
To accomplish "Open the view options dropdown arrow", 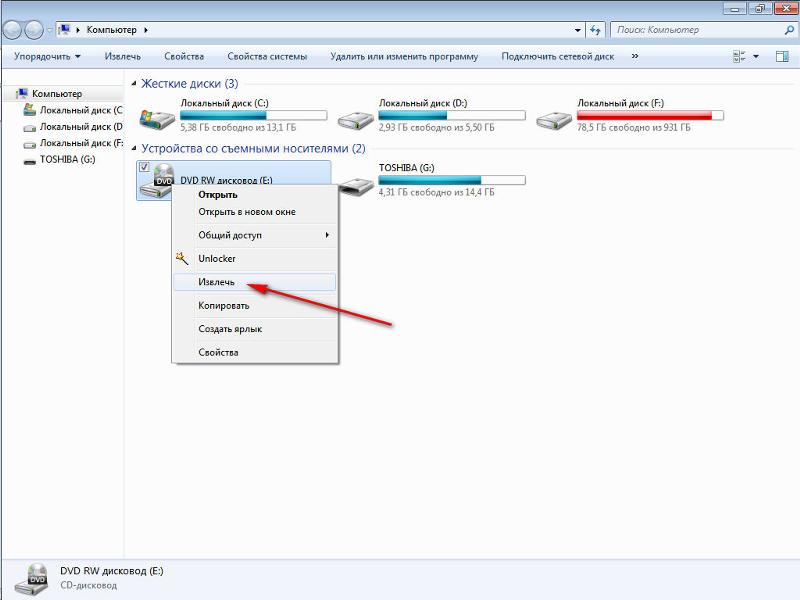I will (756, 56).
